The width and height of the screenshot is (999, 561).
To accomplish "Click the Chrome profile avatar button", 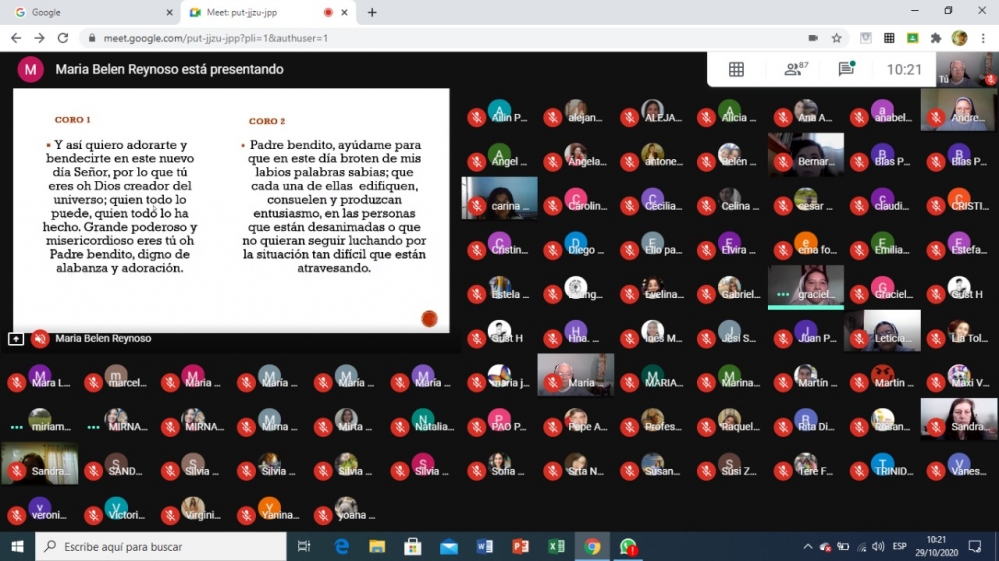I will coord(959,38).
